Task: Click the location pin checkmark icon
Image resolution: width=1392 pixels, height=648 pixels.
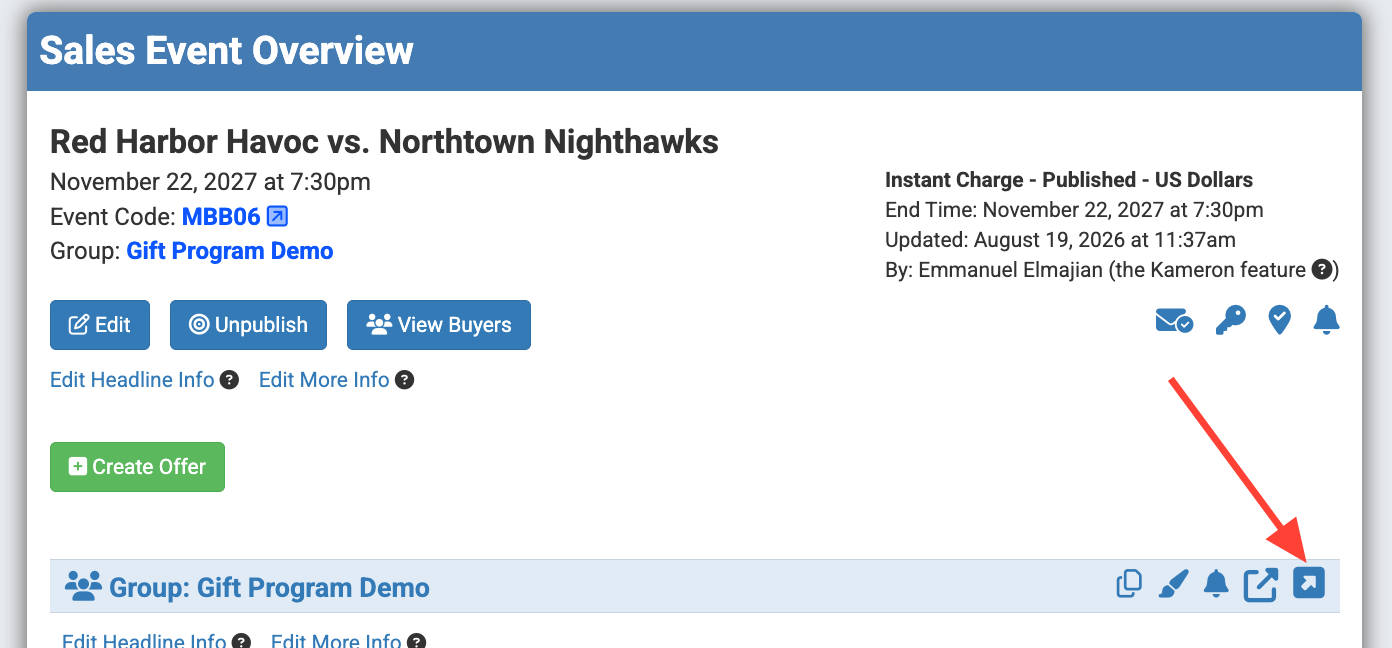Action: [1279, 320]
